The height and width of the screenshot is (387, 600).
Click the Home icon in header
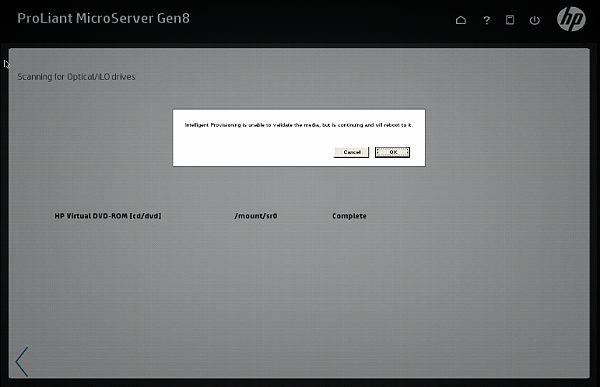point(461,20)
